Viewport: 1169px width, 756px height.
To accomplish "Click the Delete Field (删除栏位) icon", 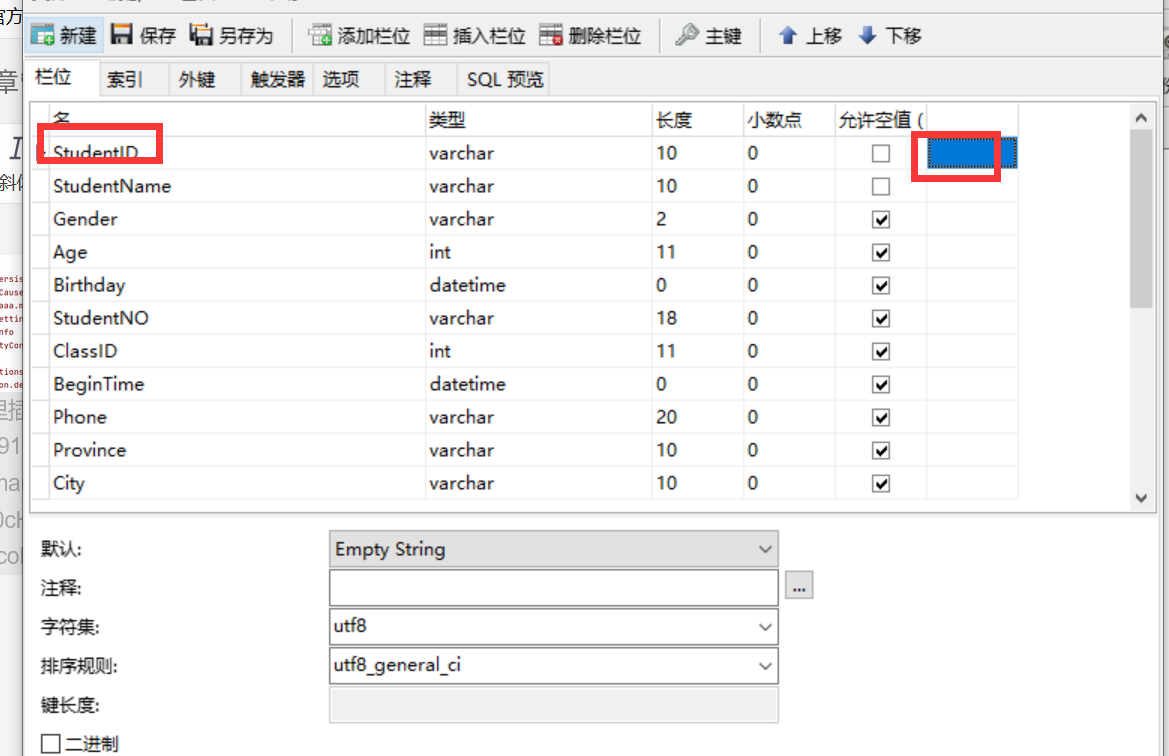I will tap(551, 34).
